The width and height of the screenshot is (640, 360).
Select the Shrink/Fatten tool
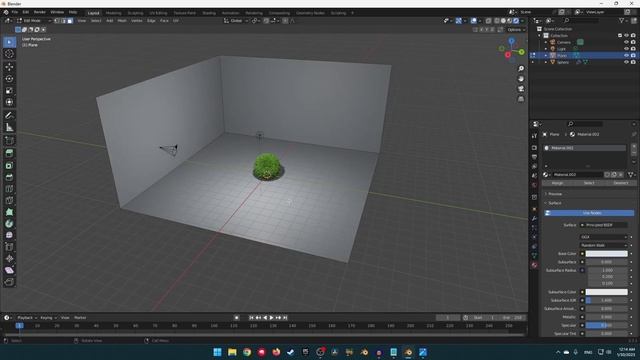click(x=9, y=259)
